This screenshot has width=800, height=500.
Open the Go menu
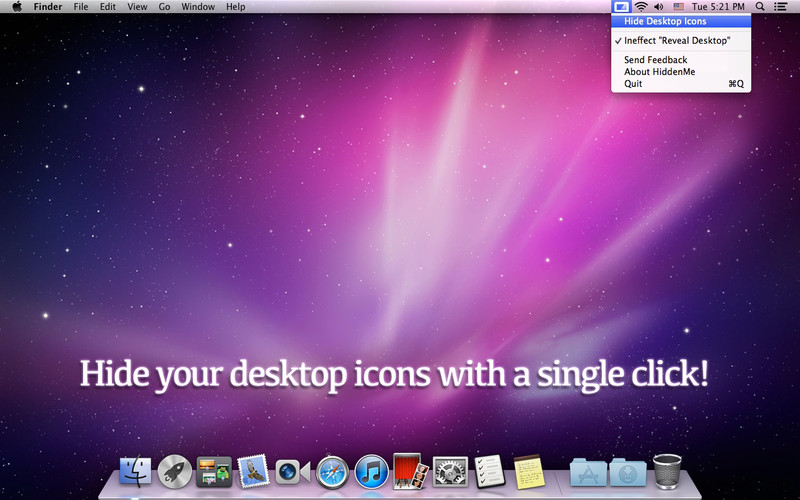tap(164, 7)
